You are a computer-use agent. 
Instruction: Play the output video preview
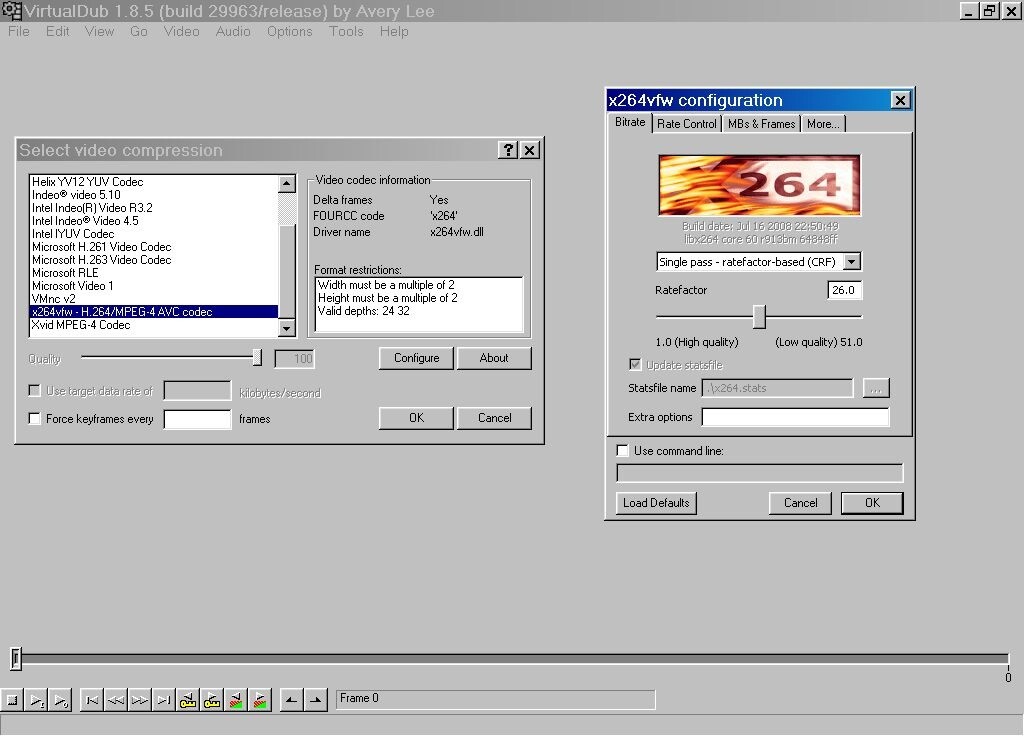tap(61, 700)
